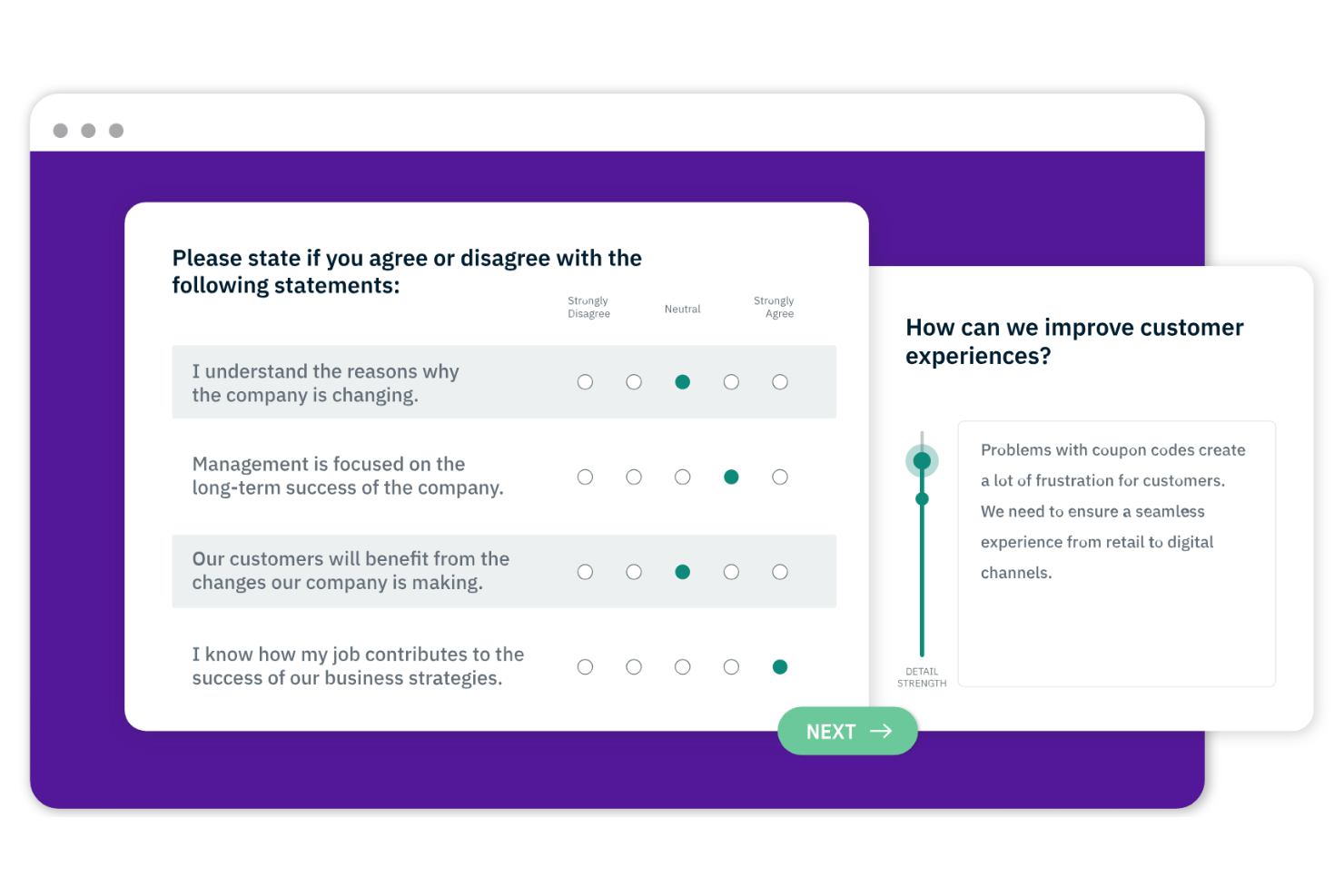The image size is (1344, 896).
Task: Choose second radio in 'Management is focused' row
Action: click(x=634, y=477)
